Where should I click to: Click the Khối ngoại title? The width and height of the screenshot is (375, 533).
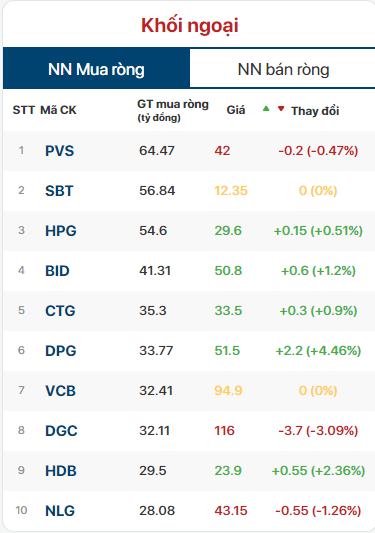190,25
